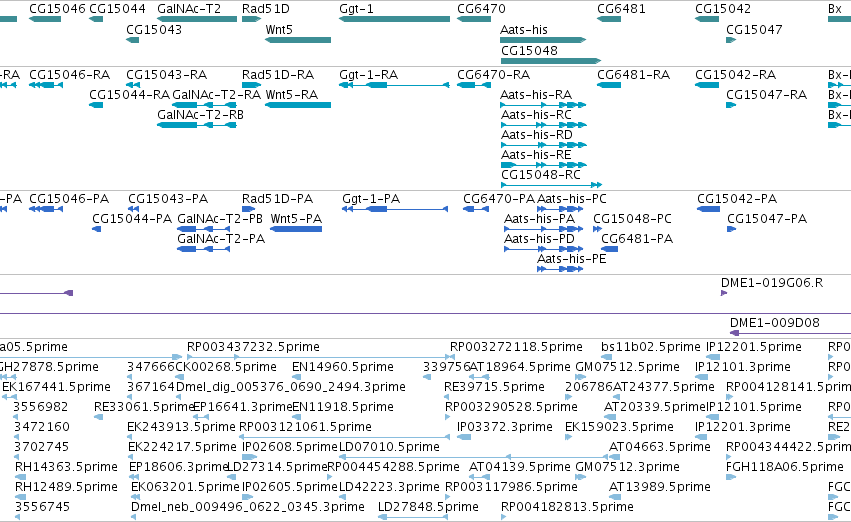Select the CG15047 gene label

[754, 30]
